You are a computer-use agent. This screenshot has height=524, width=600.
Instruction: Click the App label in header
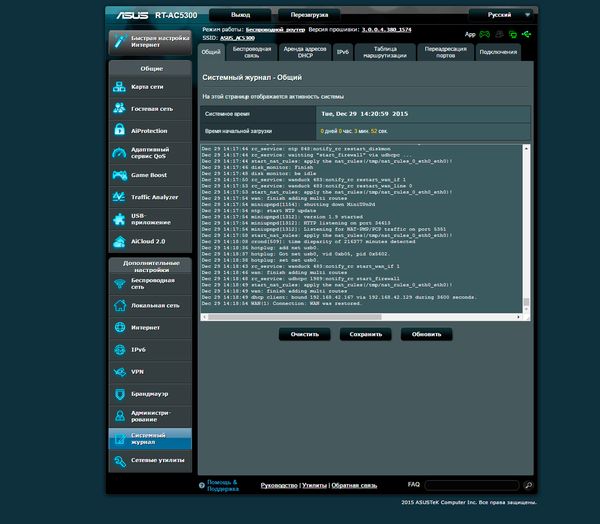(x=470, y=34)
